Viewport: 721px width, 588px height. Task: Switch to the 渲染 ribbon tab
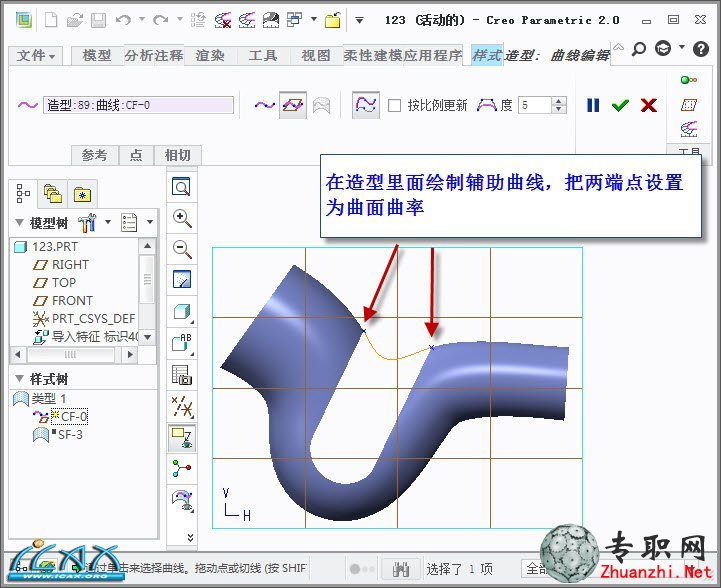[x=210, y=56]
